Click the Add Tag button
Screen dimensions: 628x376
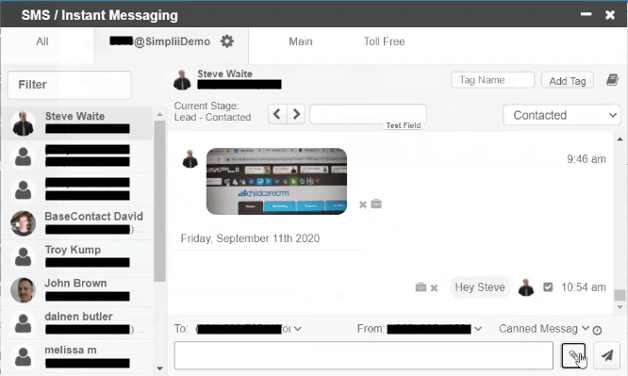567,80
